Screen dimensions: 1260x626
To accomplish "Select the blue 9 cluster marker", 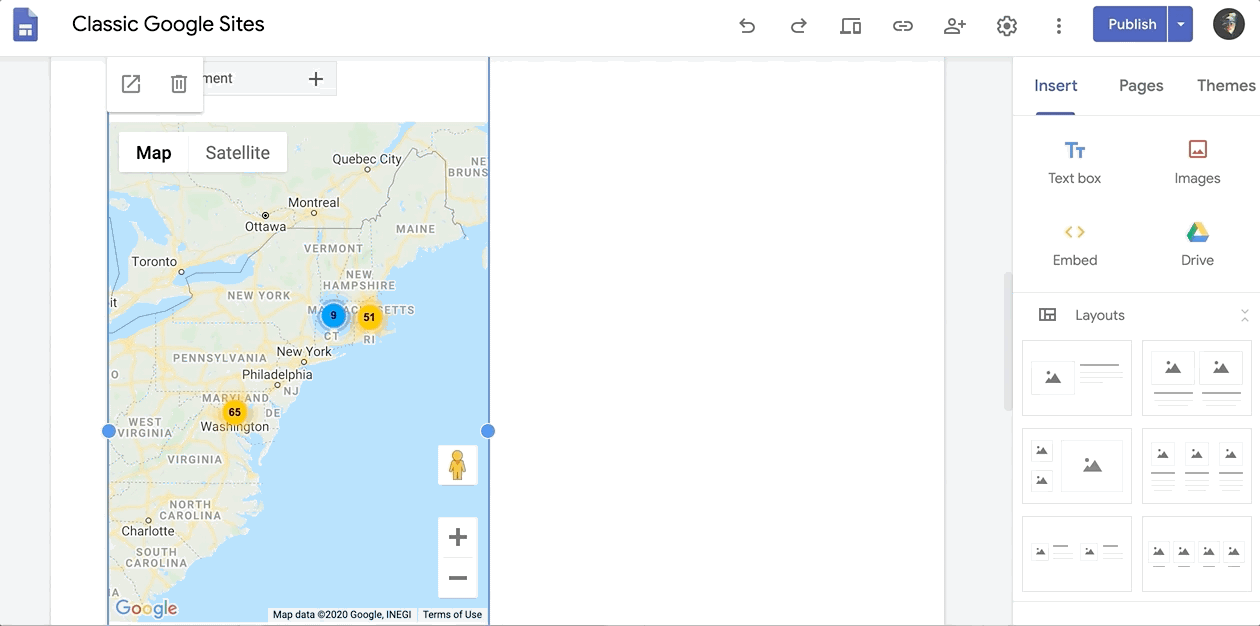I will pos(333,315).
